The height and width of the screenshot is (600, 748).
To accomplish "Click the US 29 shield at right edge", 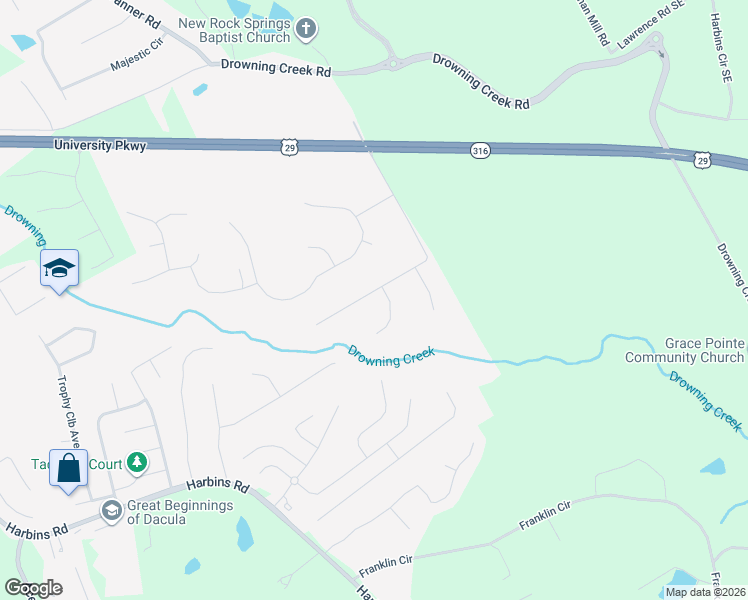I will coord(703,161).
